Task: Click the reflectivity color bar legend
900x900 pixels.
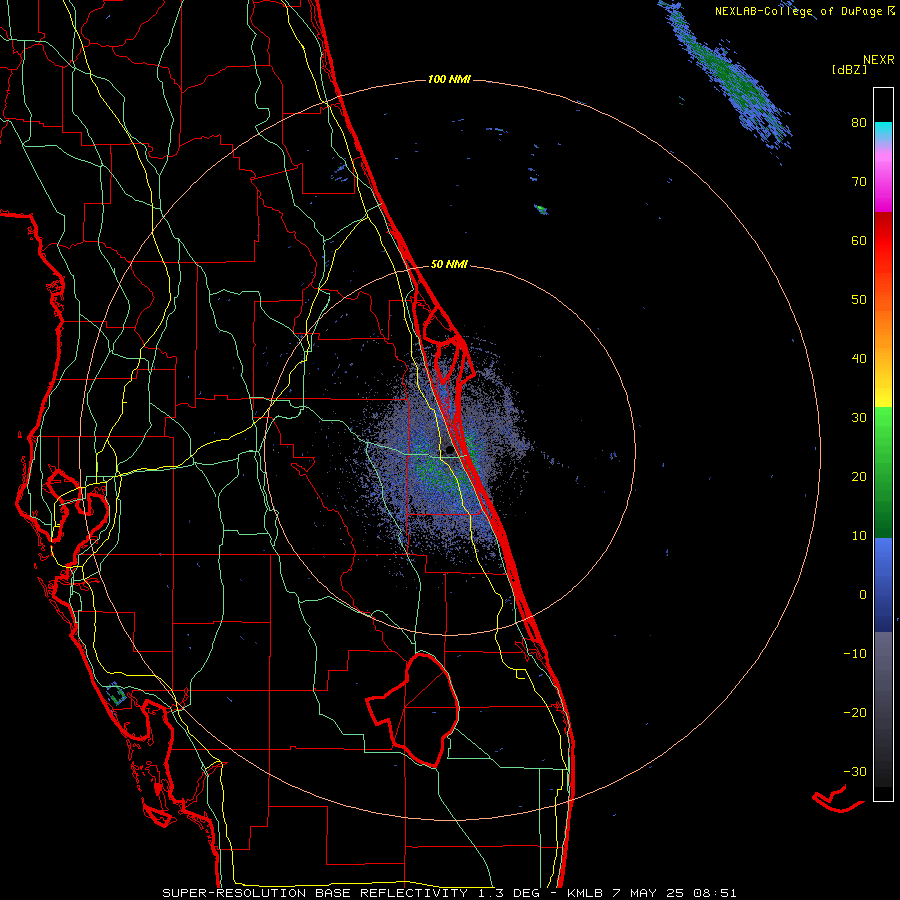Action: [x=883, y=444]
